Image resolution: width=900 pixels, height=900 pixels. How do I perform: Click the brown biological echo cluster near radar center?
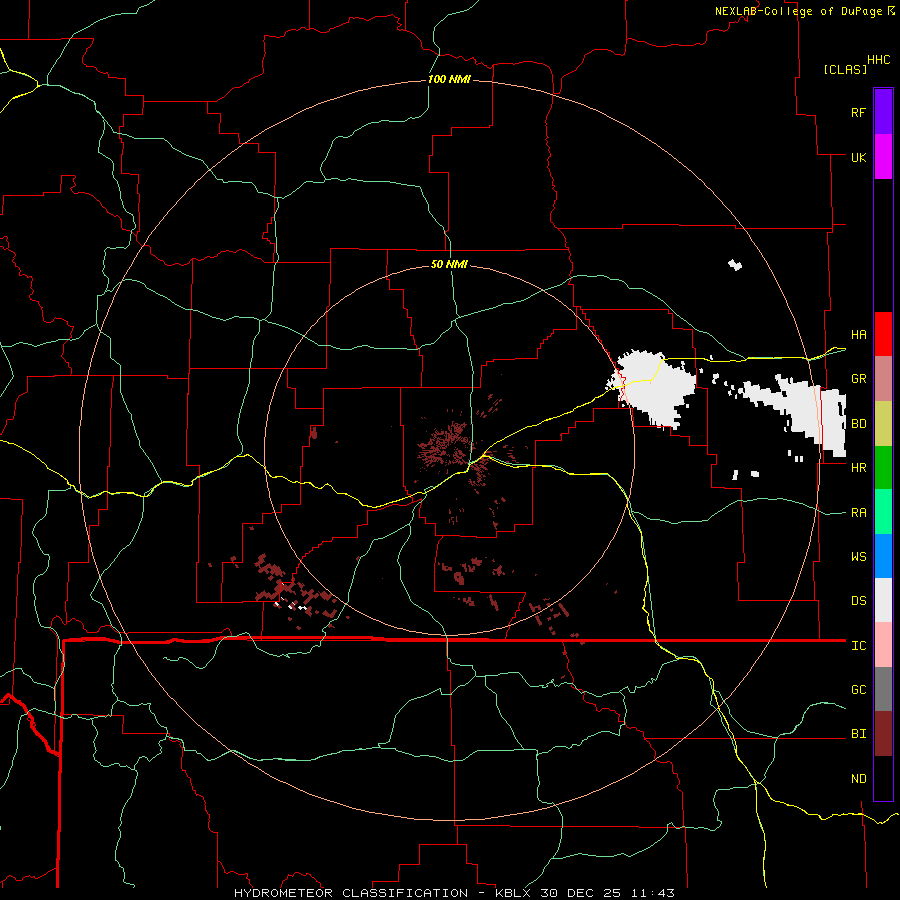(x=445, y=445)
